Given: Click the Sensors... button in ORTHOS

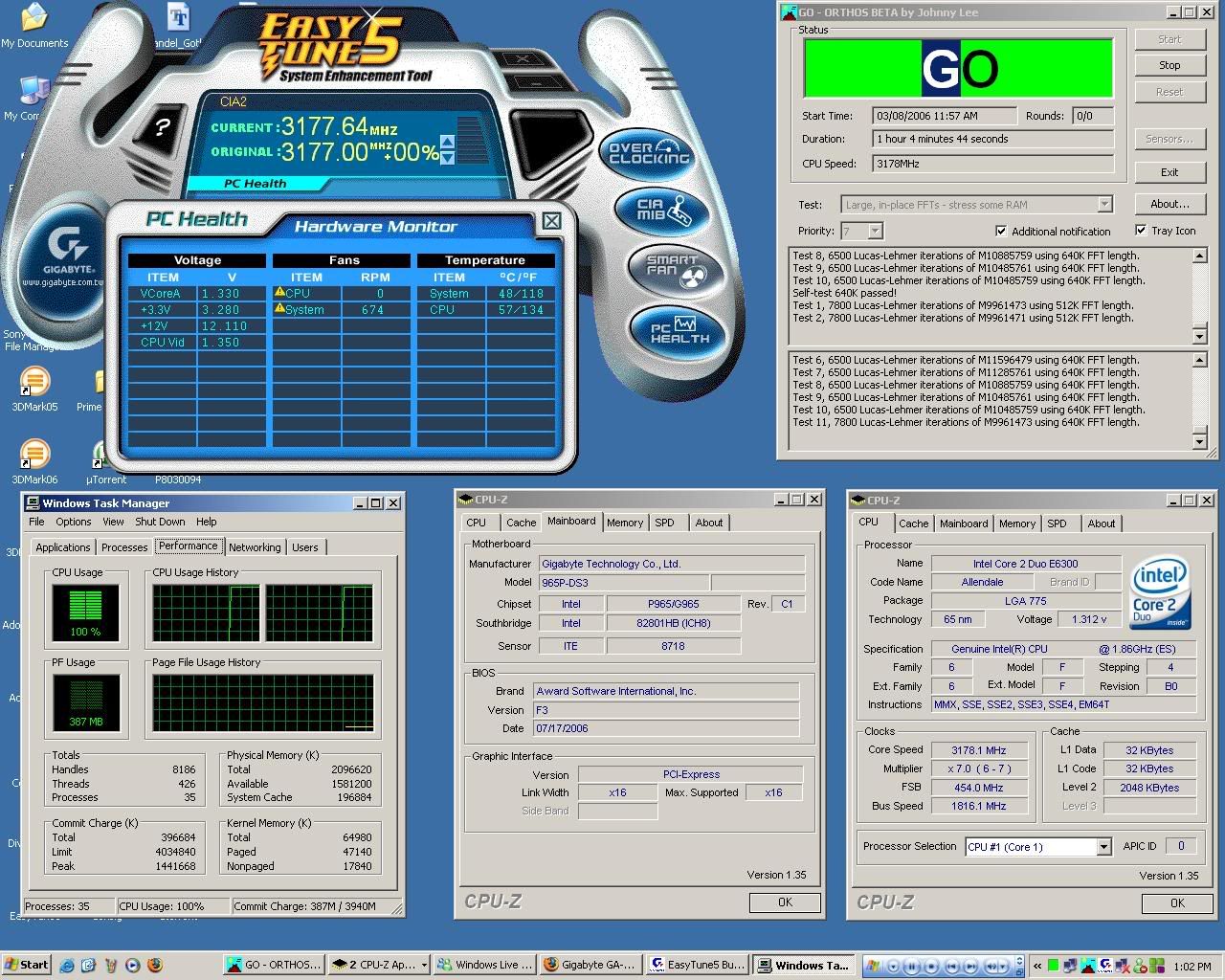Looking at the screenshot, I should (x=1169, y=139).
